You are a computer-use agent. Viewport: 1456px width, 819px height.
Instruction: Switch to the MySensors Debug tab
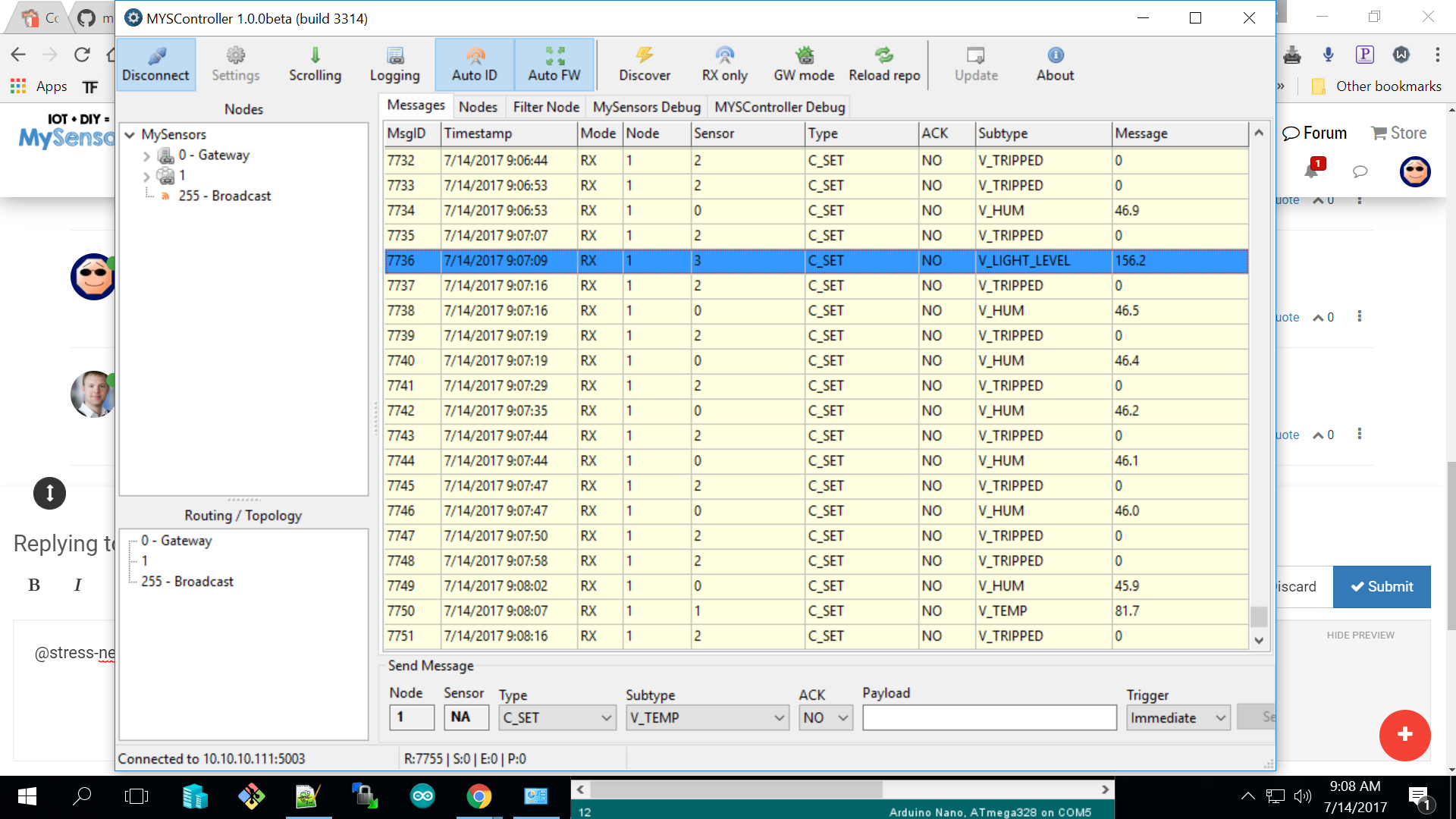tap(646, 107)
